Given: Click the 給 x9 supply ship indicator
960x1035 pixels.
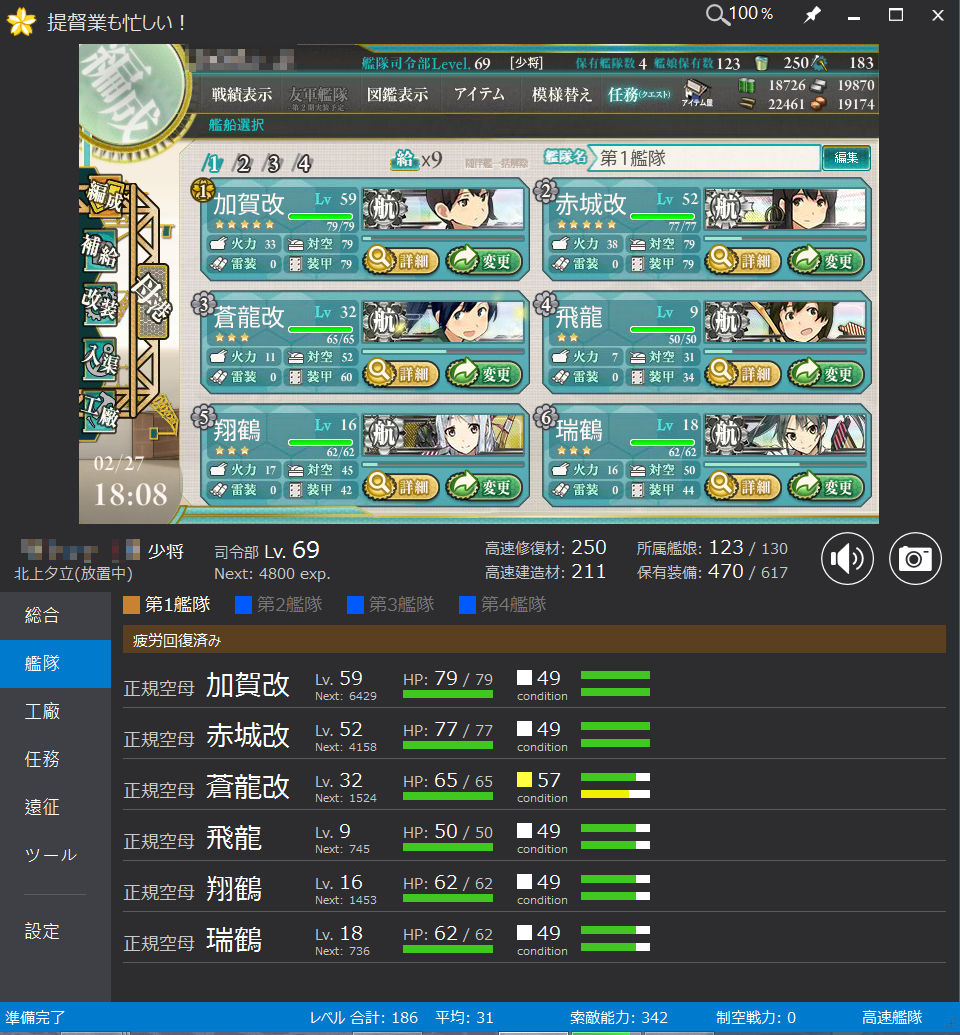Looking at the screenshot, I should [x=417, y=159].
